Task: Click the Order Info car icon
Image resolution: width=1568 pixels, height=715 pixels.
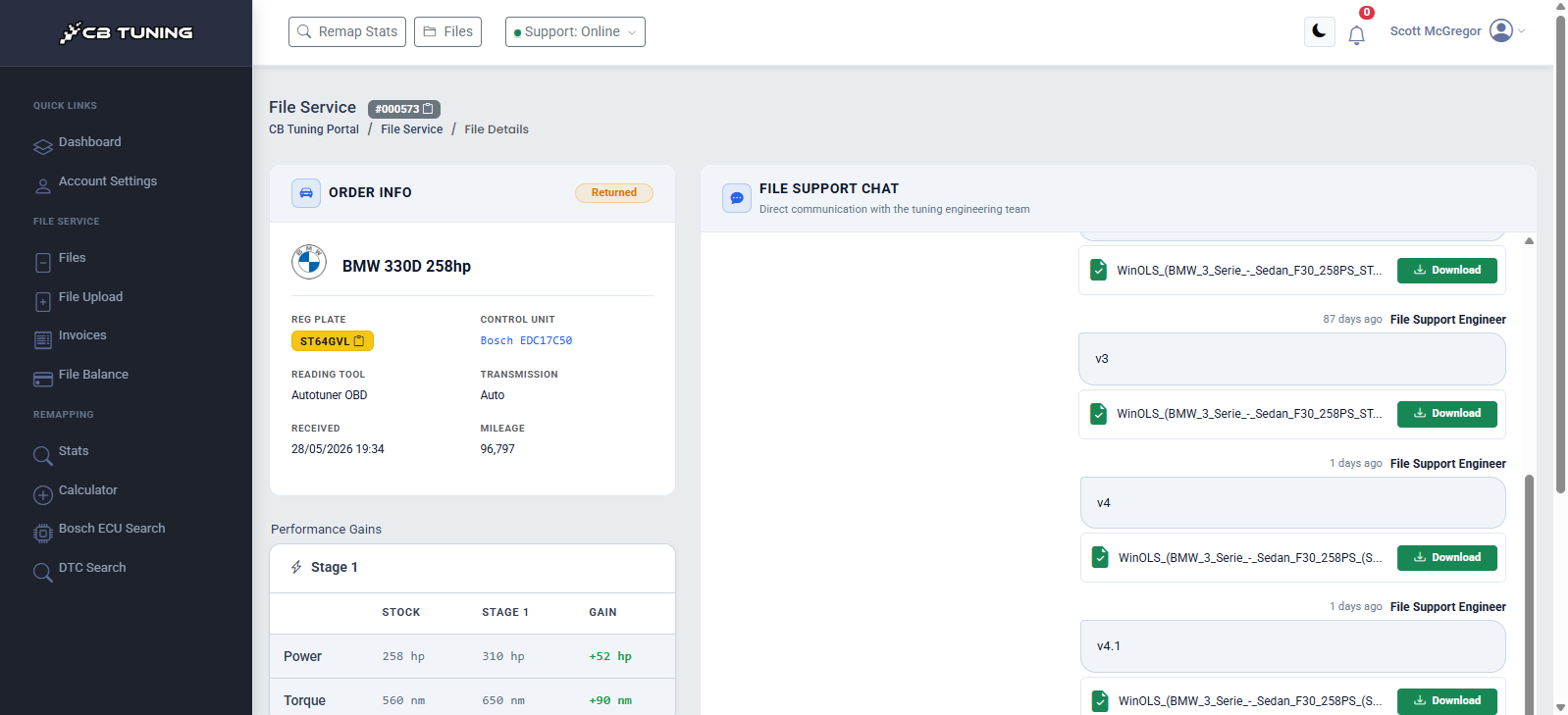Action: [x=306, y=193]
